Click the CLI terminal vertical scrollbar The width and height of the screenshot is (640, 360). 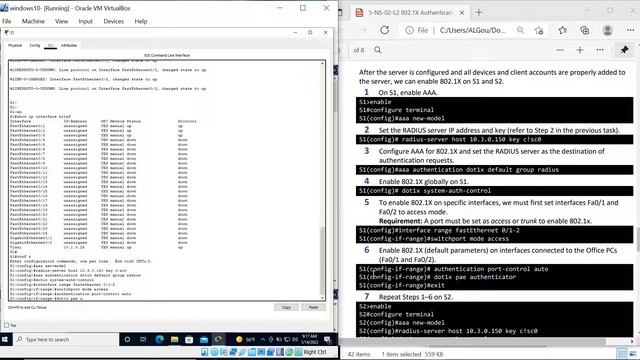322,180
